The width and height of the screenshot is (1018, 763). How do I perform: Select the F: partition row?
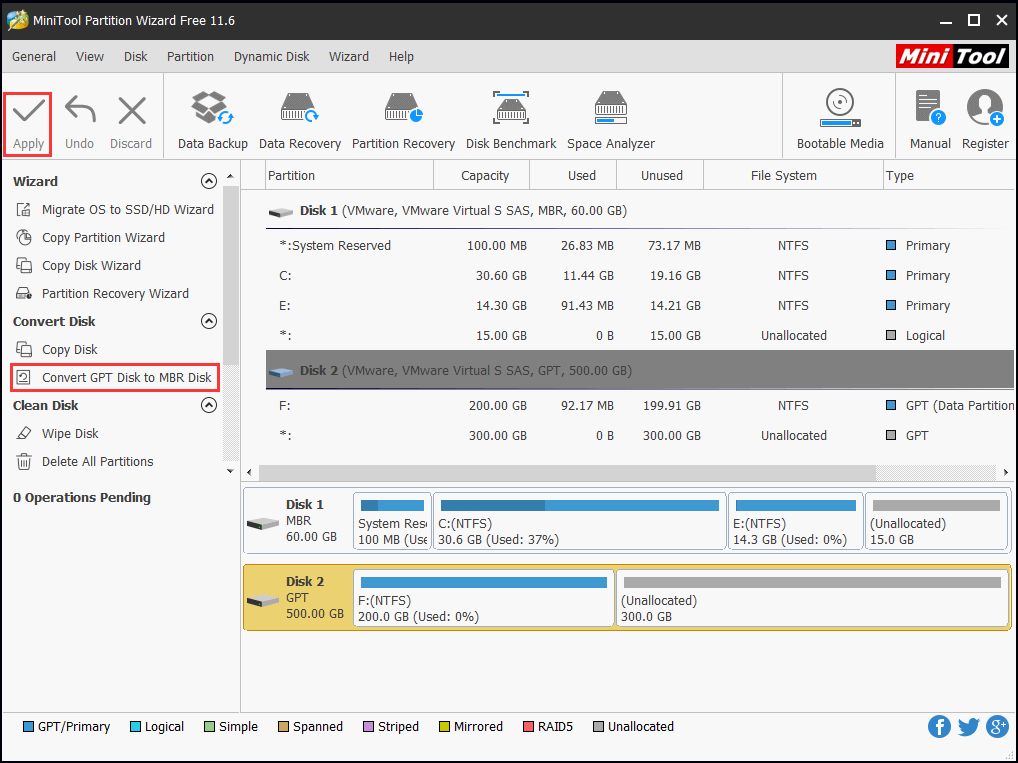(639, 405)
